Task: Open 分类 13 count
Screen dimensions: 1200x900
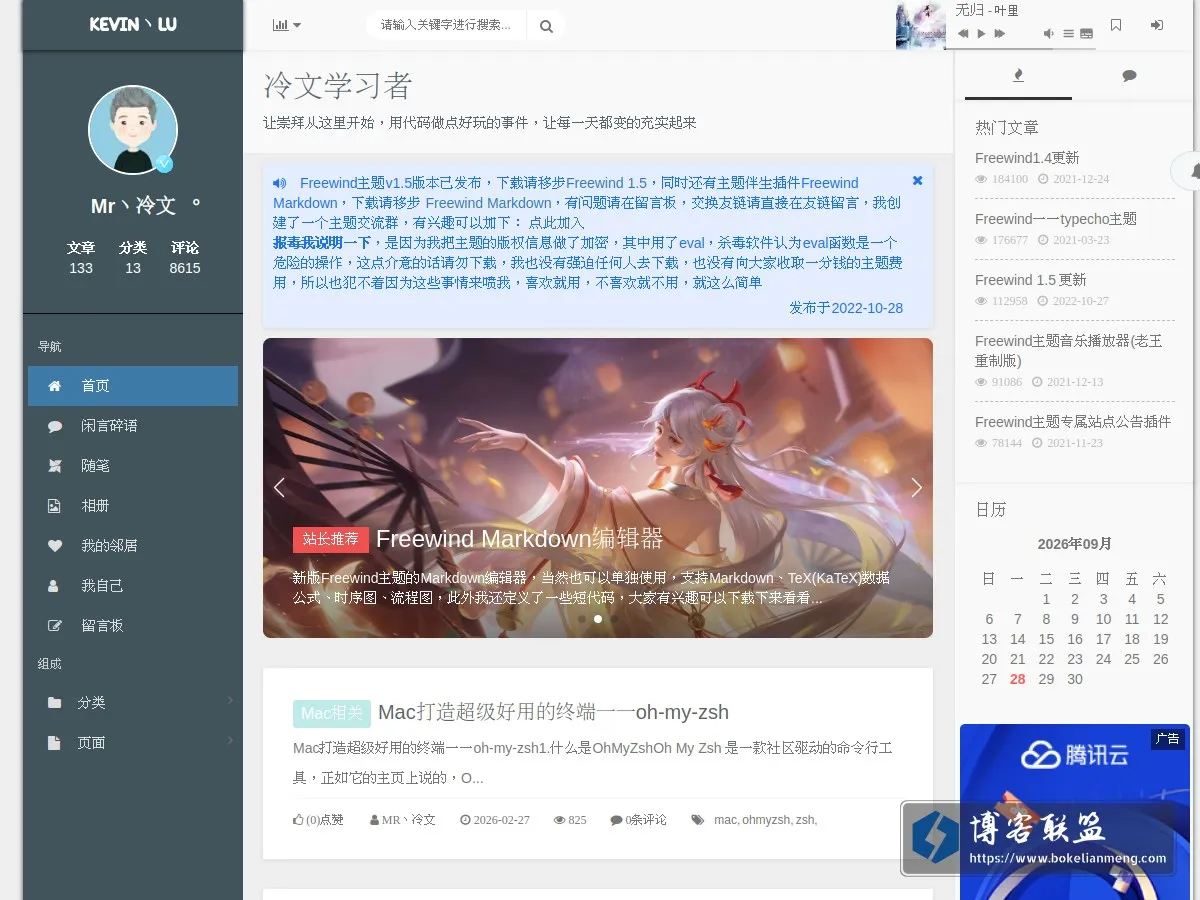Action: click(x=133, y=257)
